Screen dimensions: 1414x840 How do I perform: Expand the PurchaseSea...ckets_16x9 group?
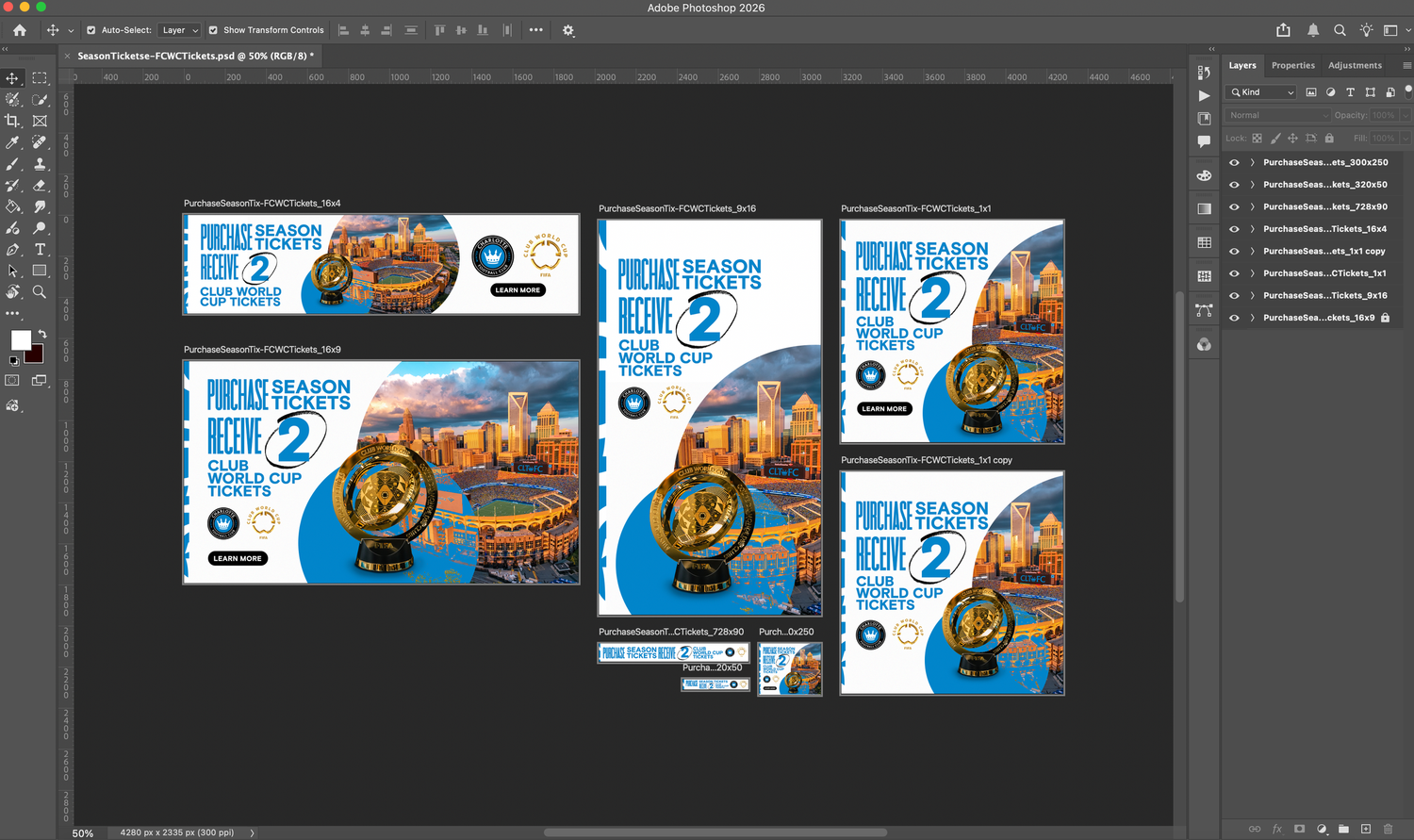[x=1252, y=318]
